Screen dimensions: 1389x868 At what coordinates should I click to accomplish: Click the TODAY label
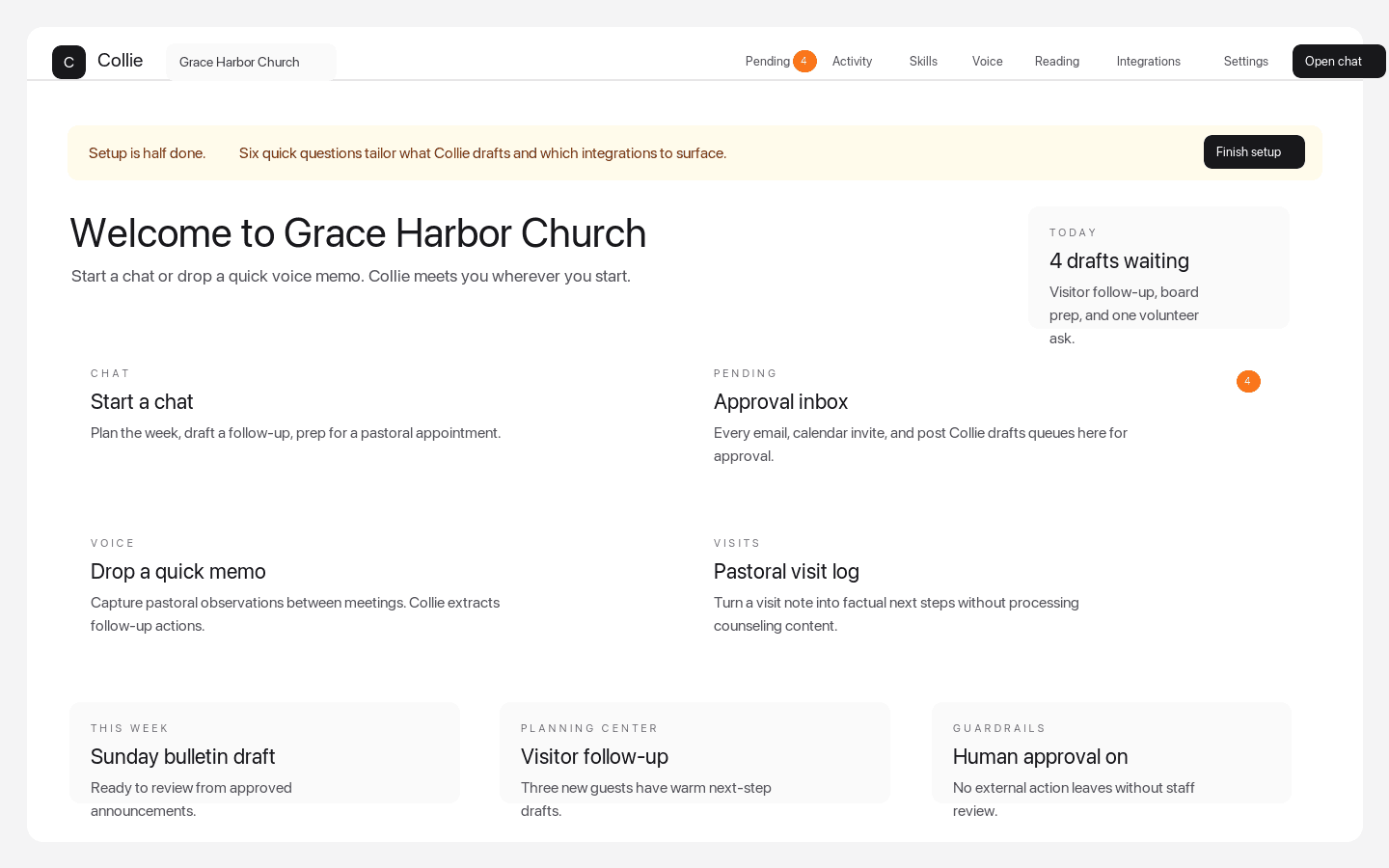click(1073, 233)
